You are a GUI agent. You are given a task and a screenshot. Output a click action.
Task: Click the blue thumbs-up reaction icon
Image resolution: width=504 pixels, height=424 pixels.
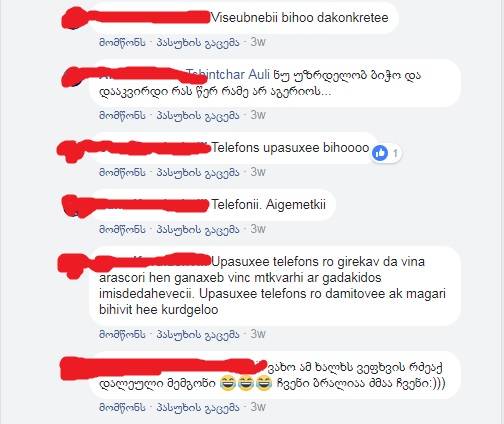point(380,153)
